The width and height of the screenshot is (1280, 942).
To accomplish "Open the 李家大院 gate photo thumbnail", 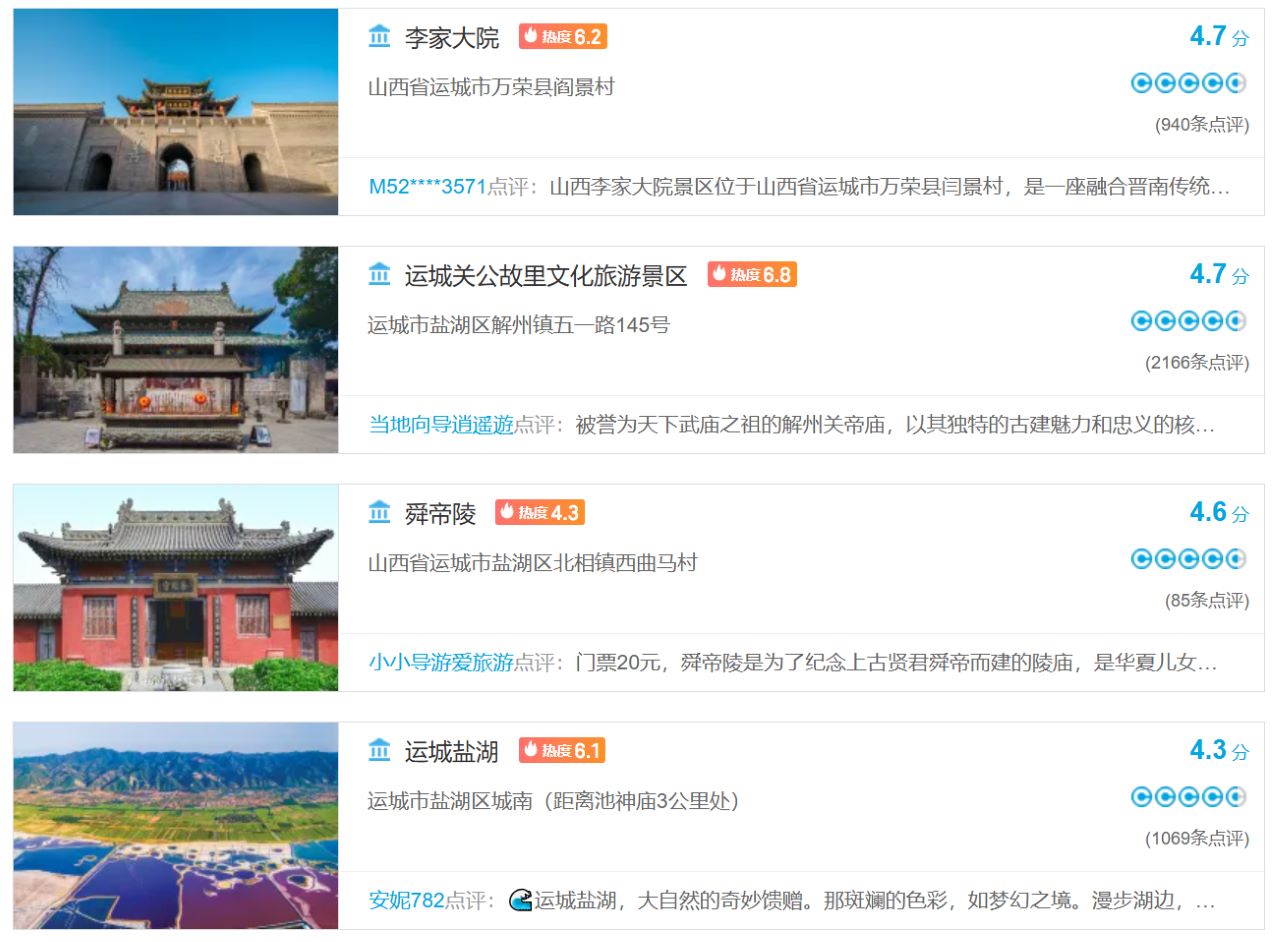I will click(176, 112).
